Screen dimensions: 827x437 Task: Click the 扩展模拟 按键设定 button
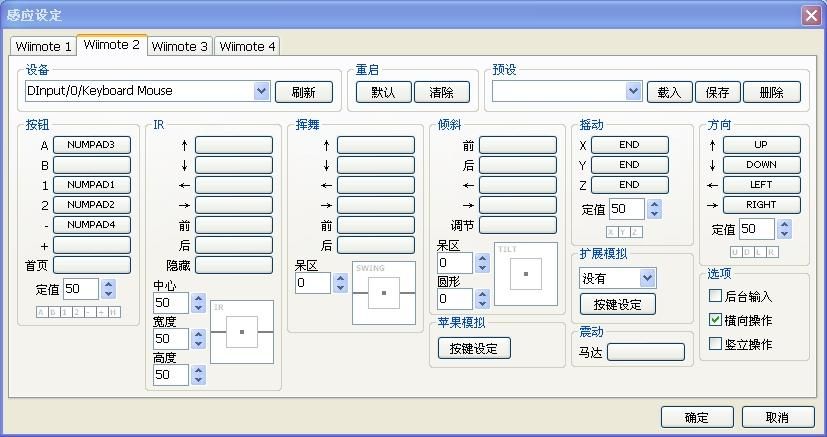click(x=618, y=304)
